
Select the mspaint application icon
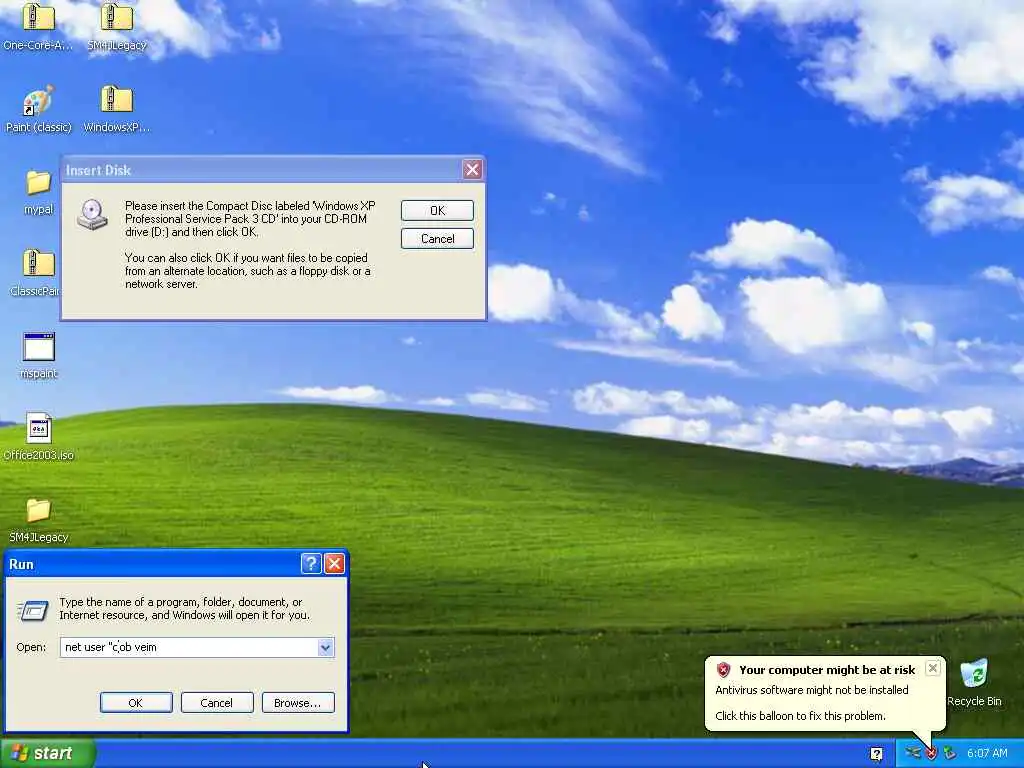pos(39,346)
